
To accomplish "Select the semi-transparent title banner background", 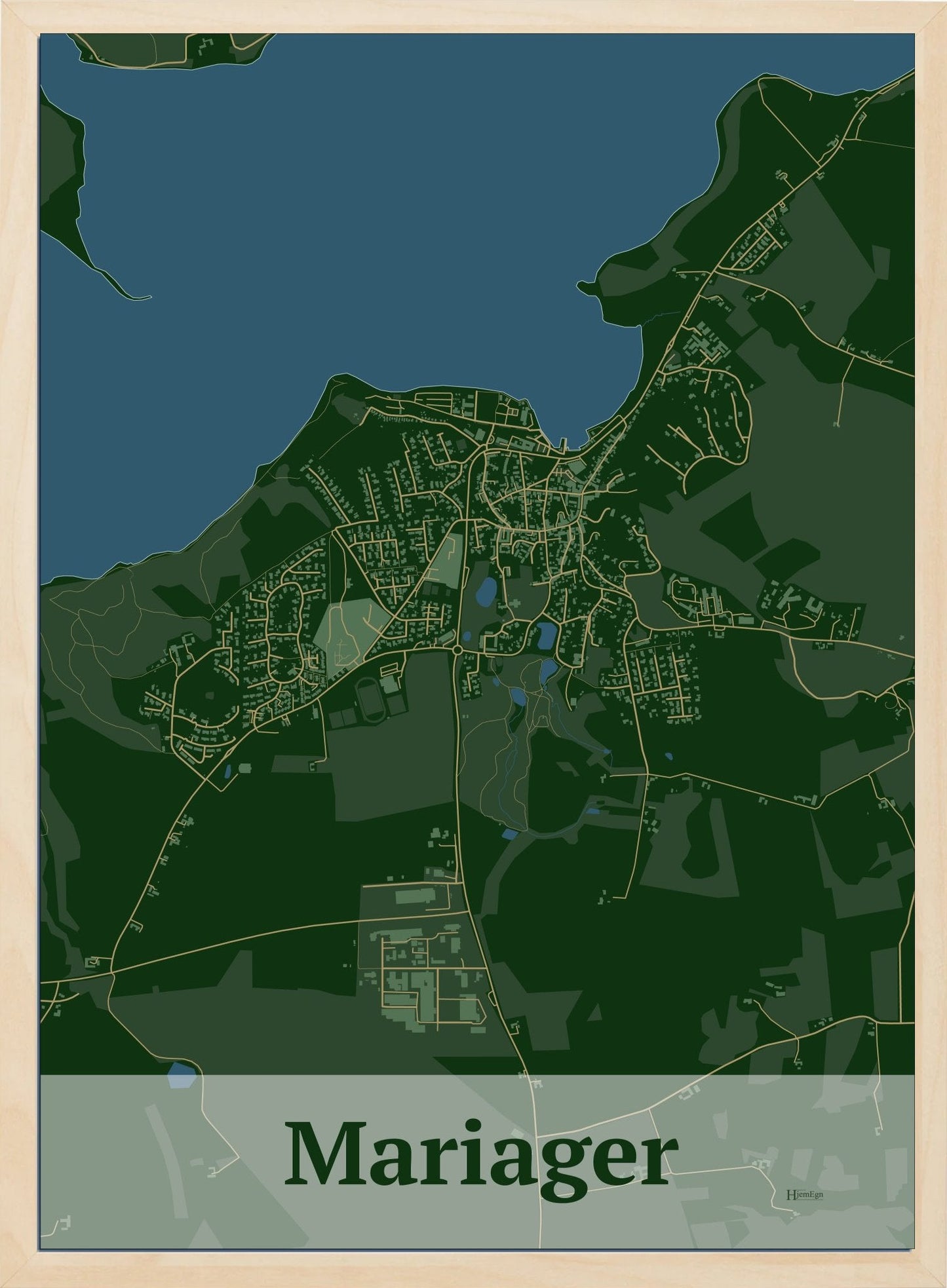I will click(x=477, y=1162).
